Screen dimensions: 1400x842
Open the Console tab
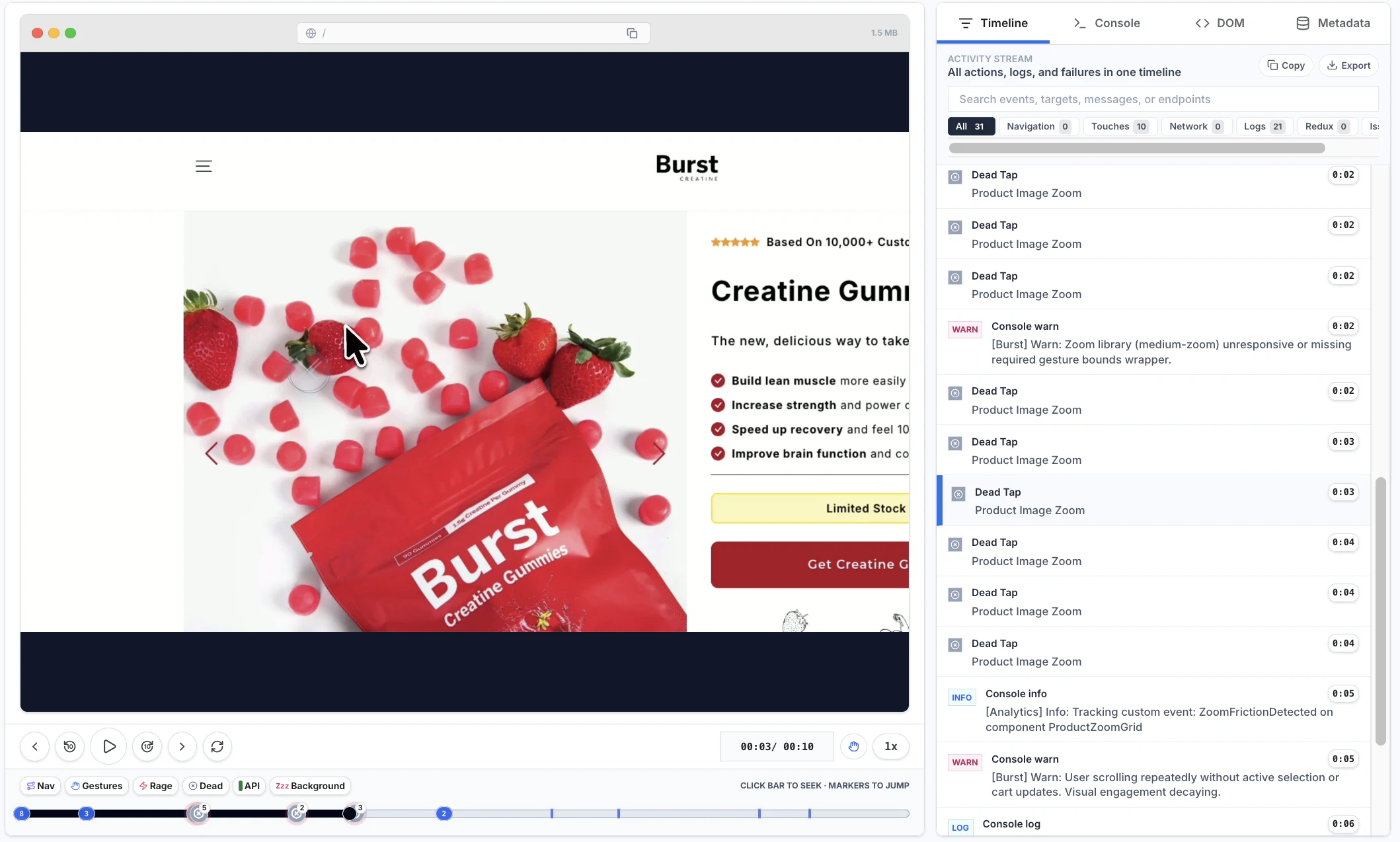pyautogui.click(x=1107, y=23)
